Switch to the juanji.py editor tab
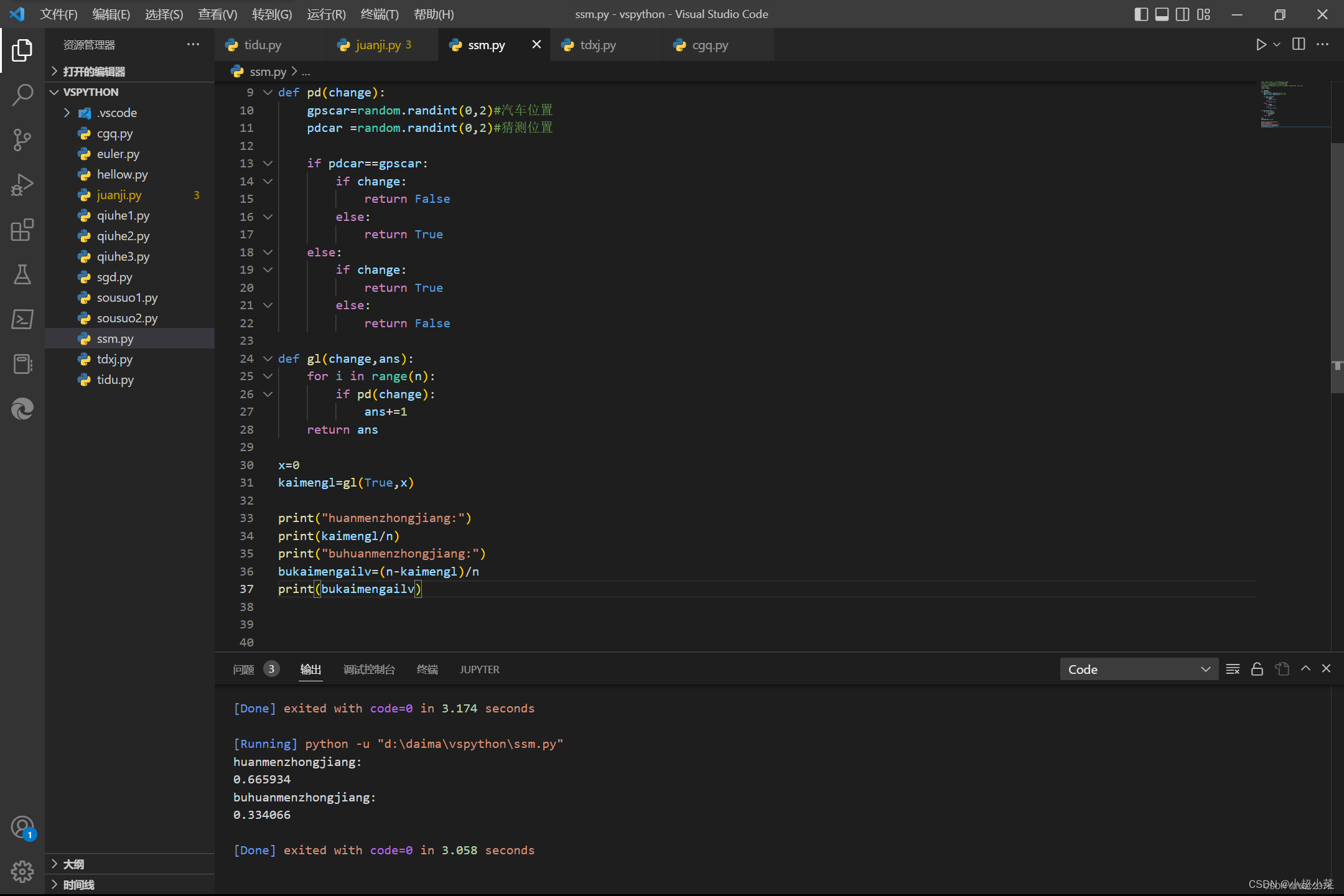The image size is (1344, 896). [x=382, y=45]
